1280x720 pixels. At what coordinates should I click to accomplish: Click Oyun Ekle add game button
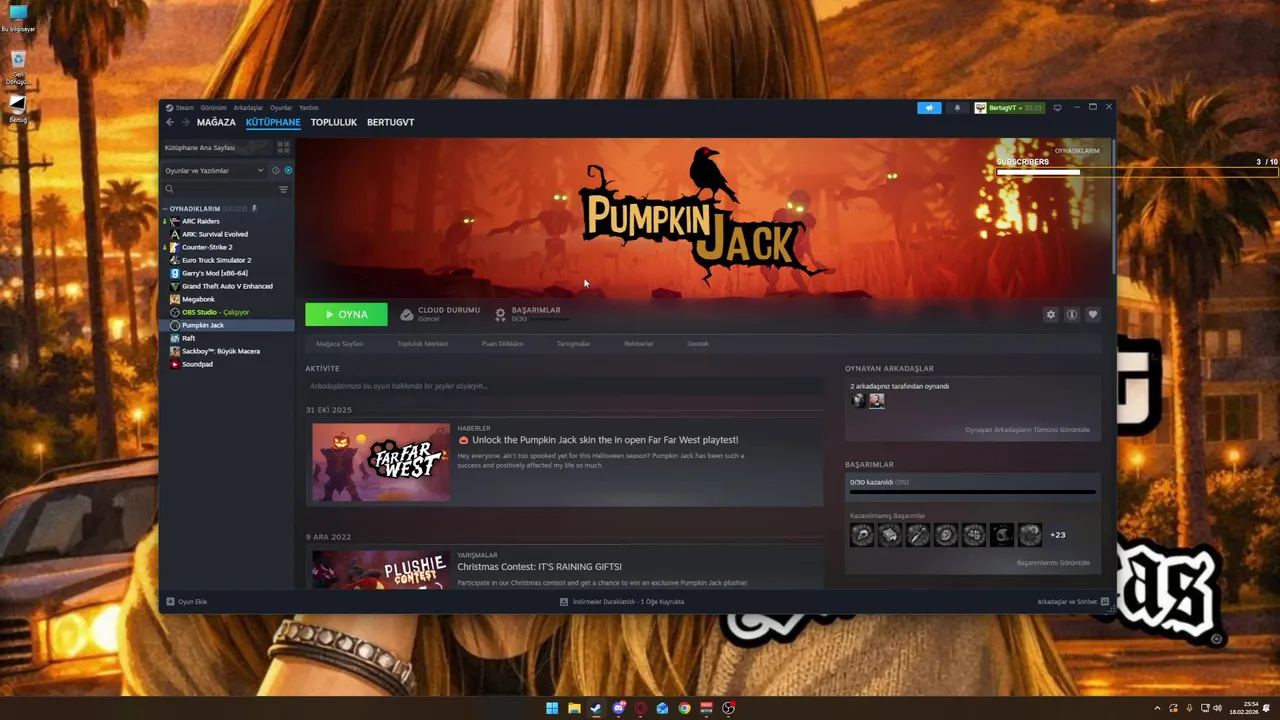[187, 602]
